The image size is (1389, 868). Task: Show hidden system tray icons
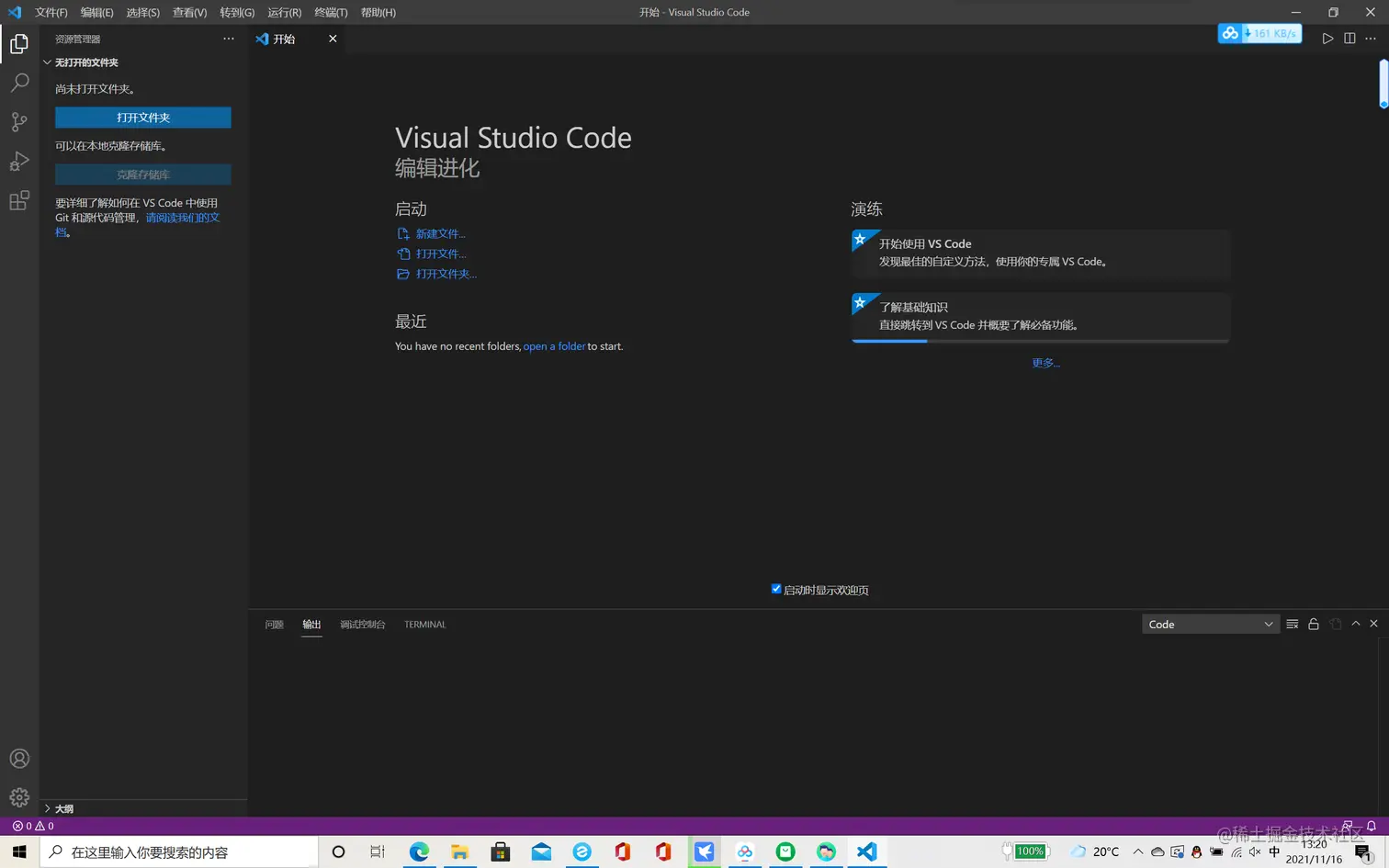point(1138,851)
